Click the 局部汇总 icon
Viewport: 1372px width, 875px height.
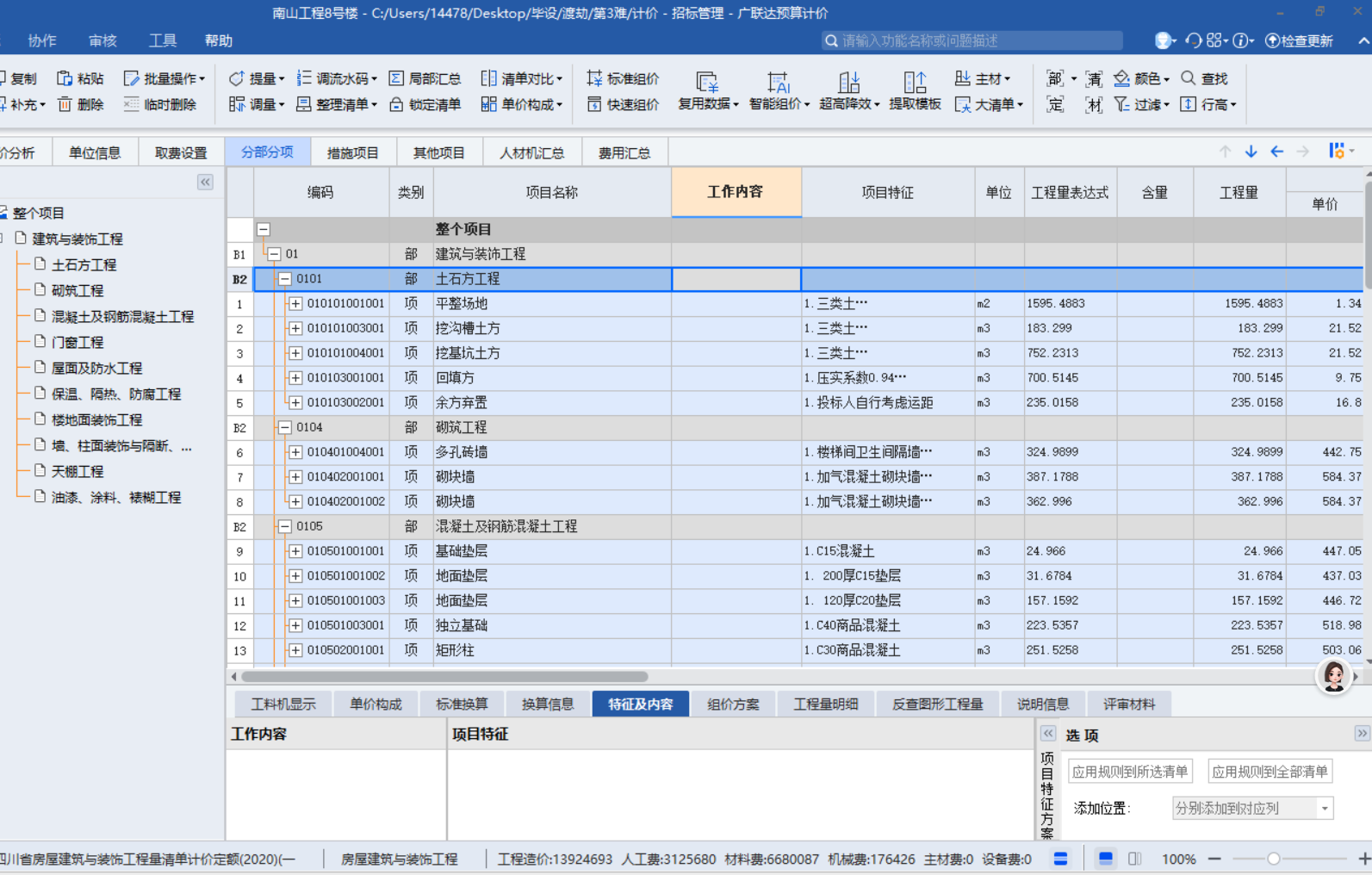(x=396, y=78)
